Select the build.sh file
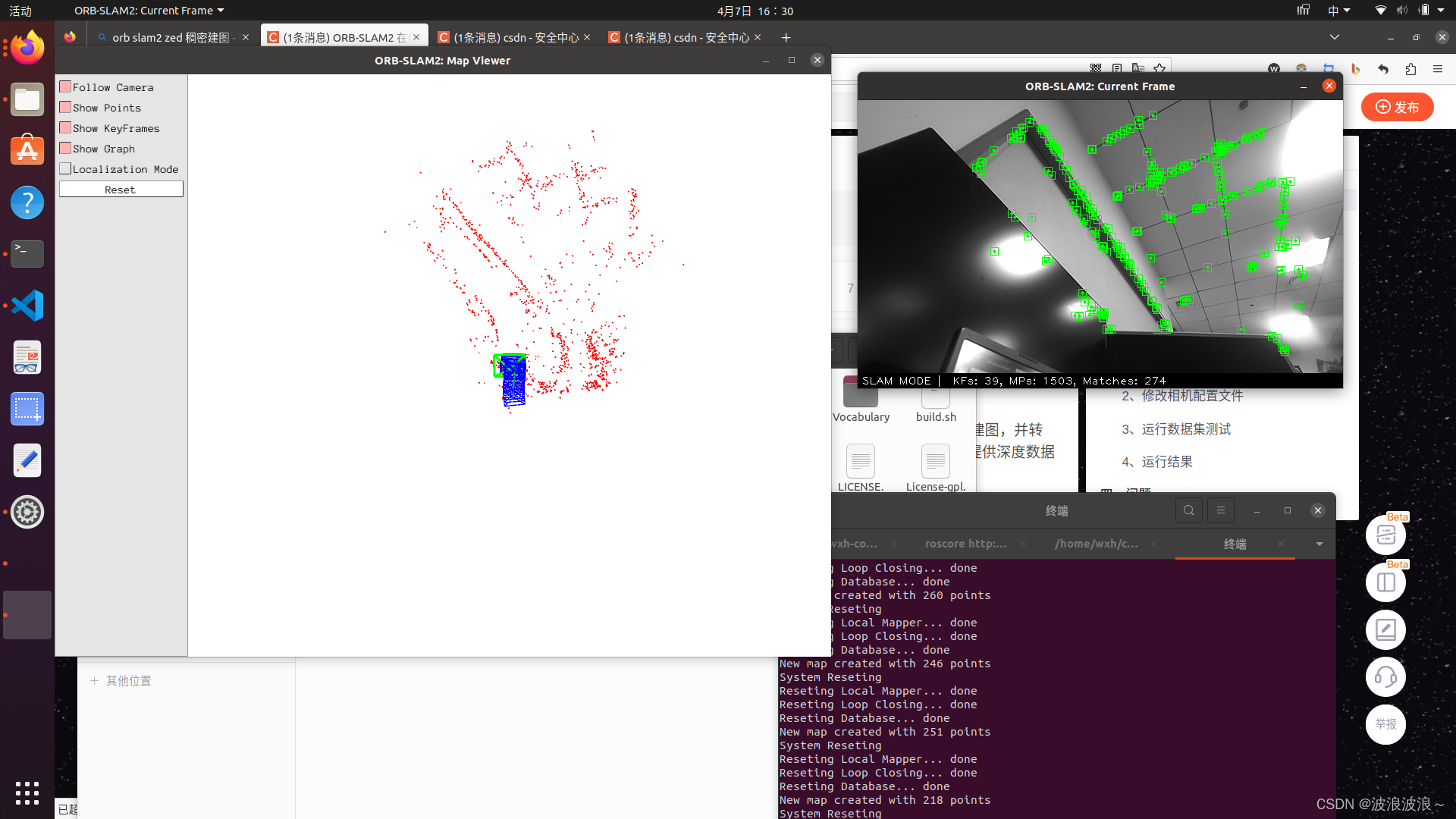1456x819 pixels. [936, 403]
